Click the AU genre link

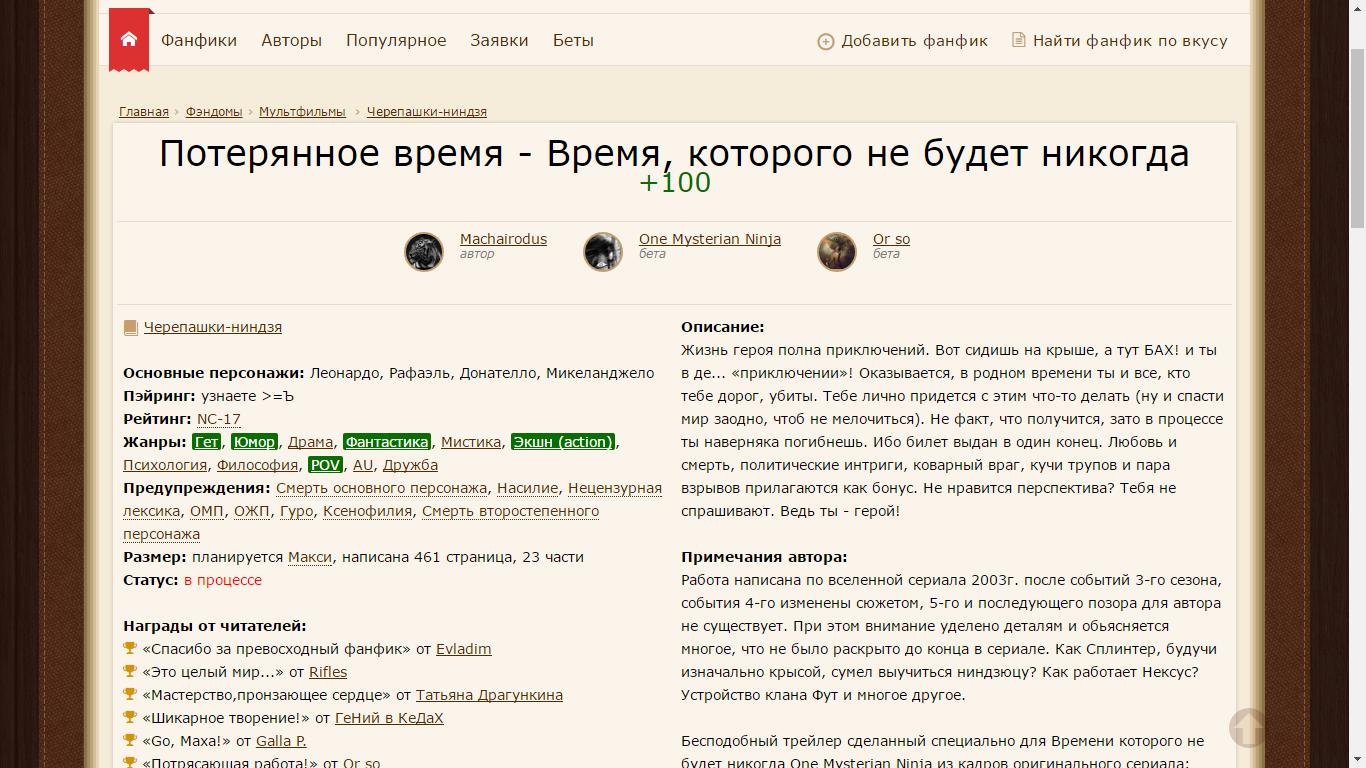coord(363,465)
